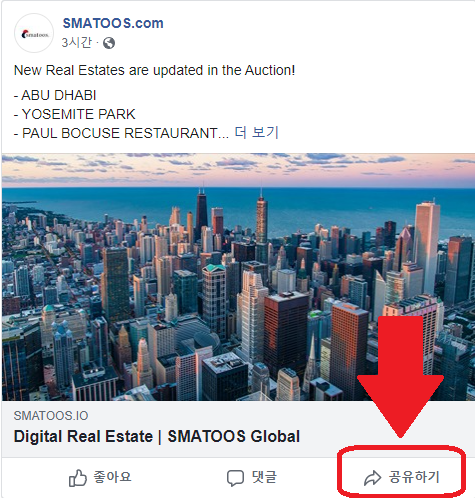Click the 공유하기 share label
The width and height of the screenshot is (475, 498).
click(414, 477)
